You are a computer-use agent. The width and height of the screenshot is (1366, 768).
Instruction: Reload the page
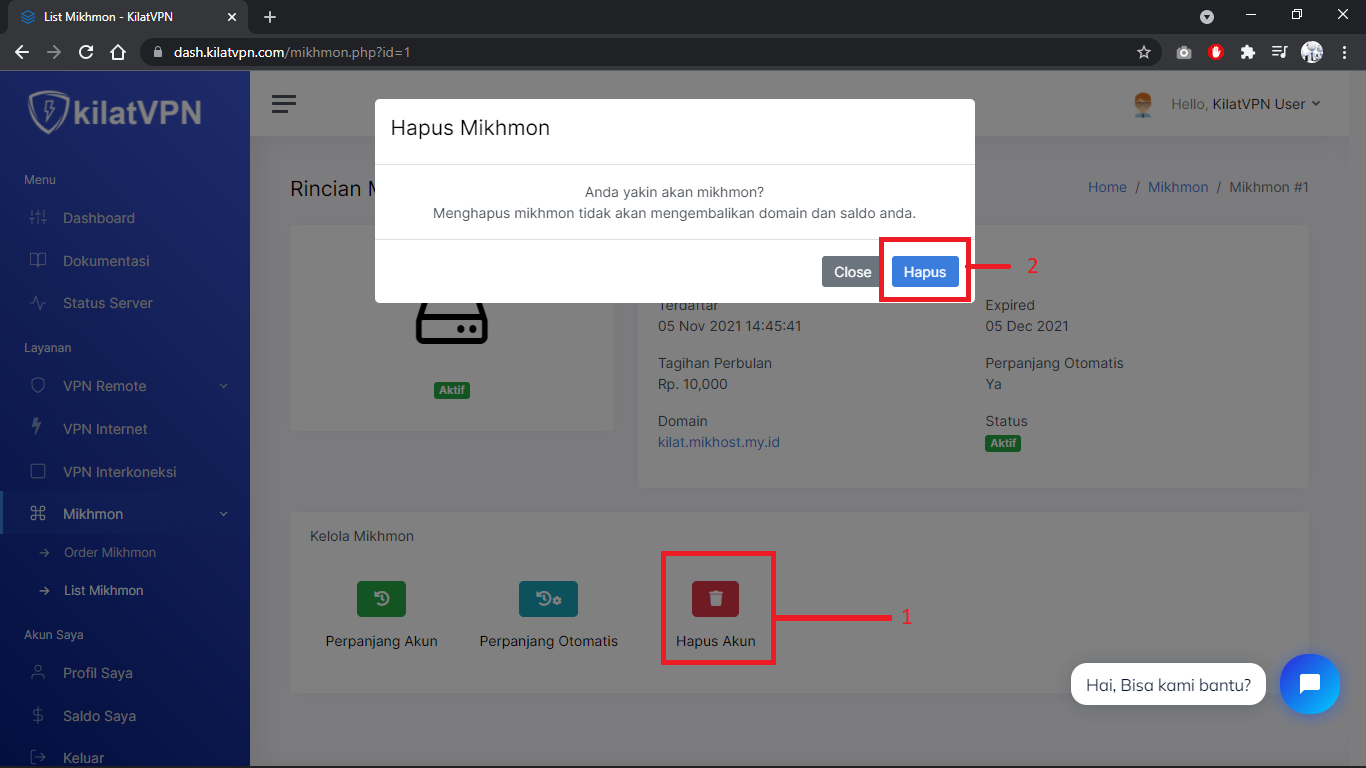(x=86, y=52)
